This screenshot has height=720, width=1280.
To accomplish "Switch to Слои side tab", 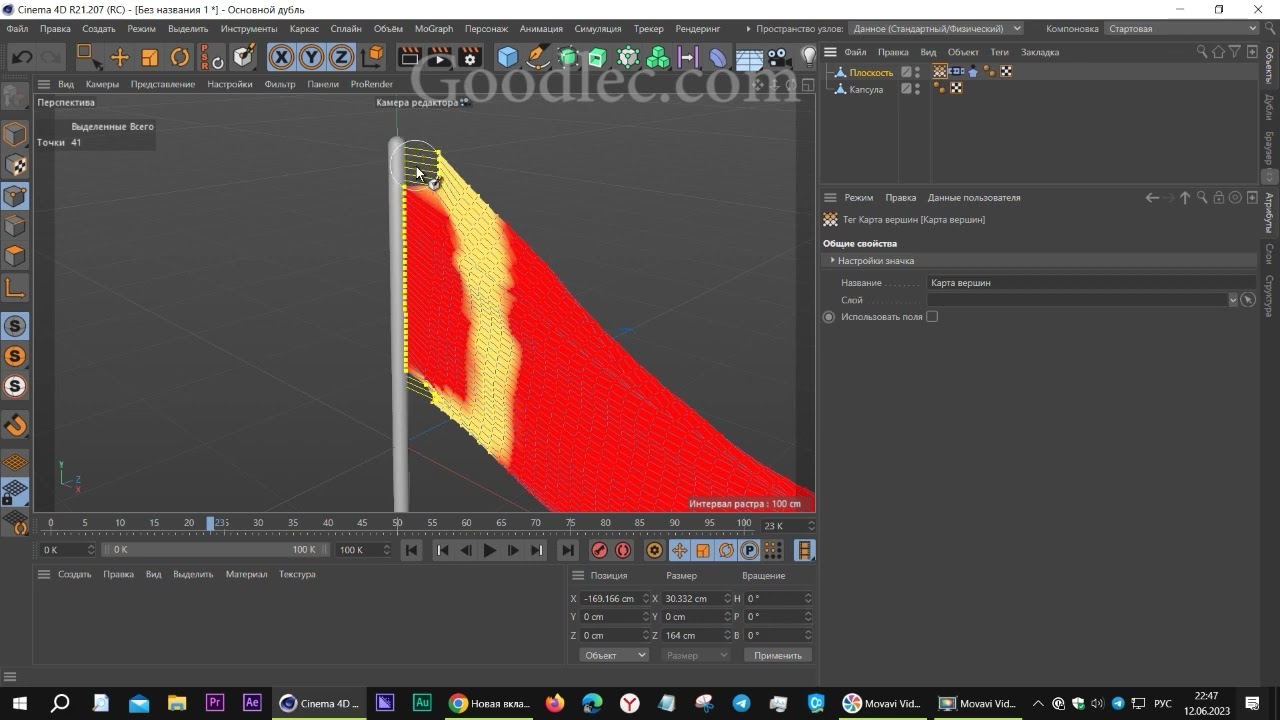I will tap(1269, 253).
